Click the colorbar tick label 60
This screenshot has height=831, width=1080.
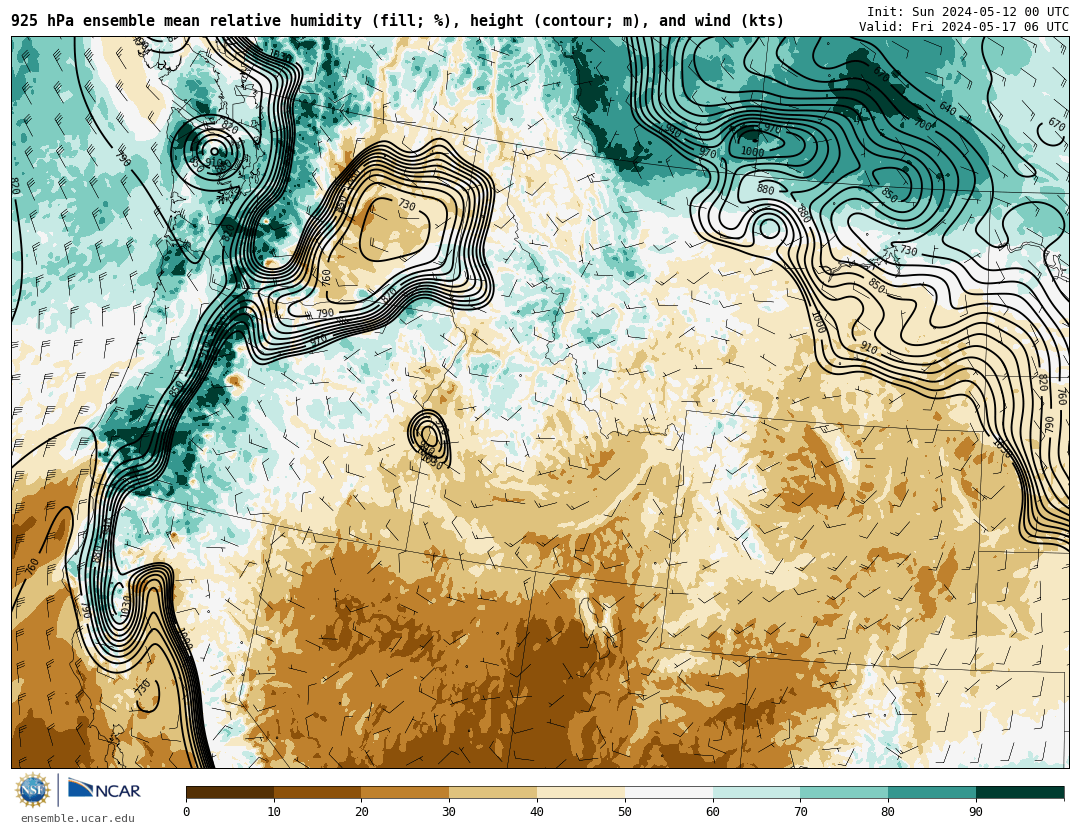(x=713, y=812)
